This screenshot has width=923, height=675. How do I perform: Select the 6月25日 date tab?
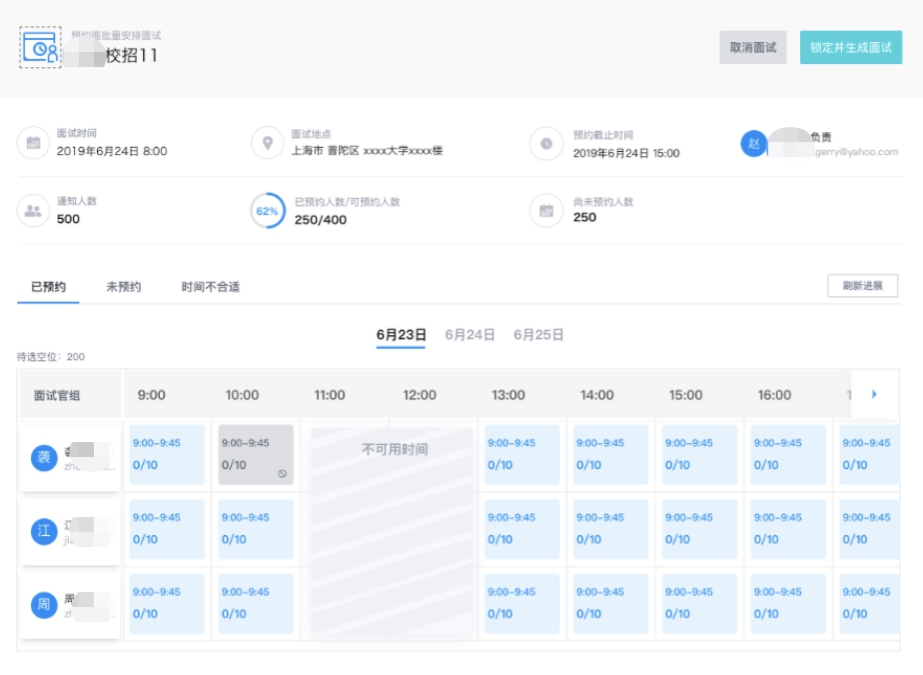[538, 335]
